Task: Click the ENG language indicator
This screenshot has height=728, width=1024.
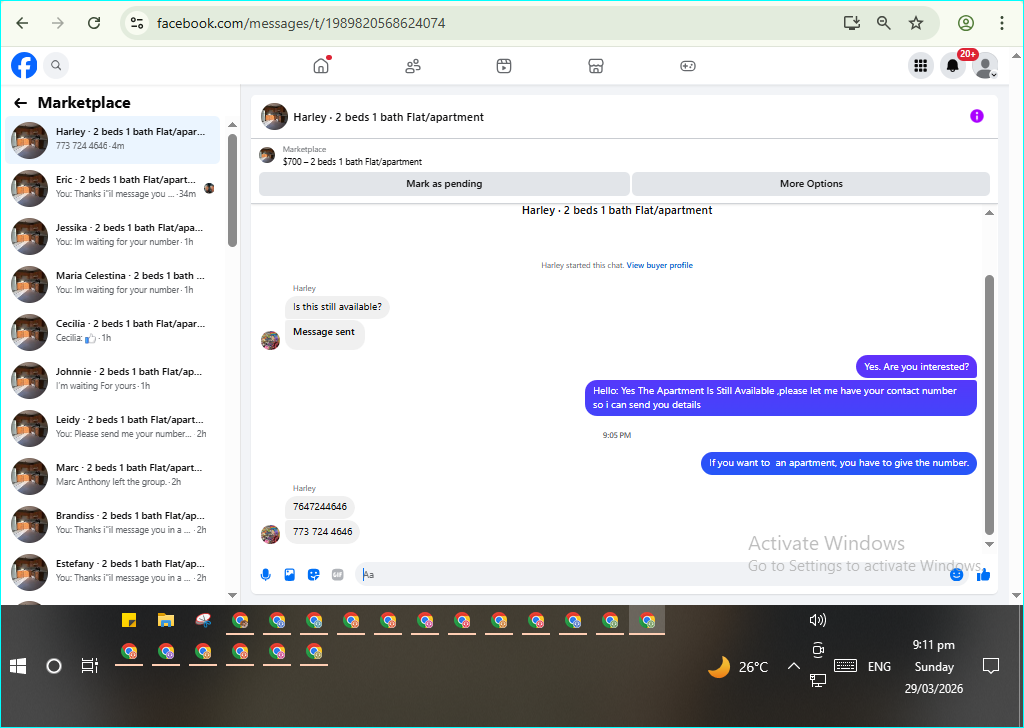Action: coord(879,667)
